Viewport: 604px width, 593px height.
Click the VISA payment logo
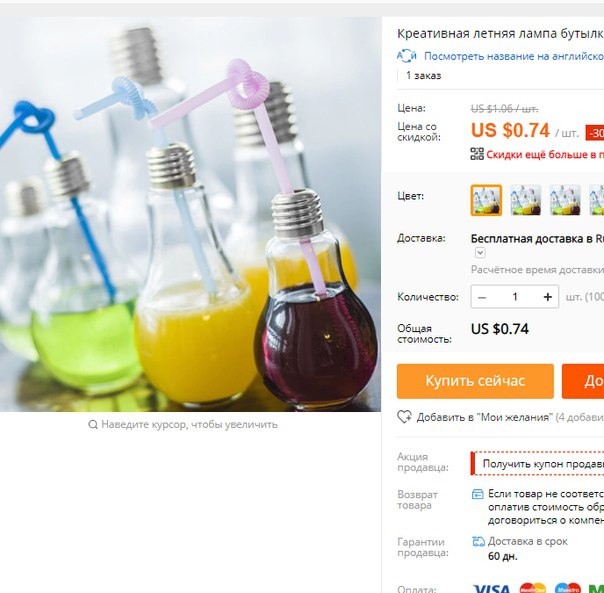pyautogui.click(x=492, y=588)
